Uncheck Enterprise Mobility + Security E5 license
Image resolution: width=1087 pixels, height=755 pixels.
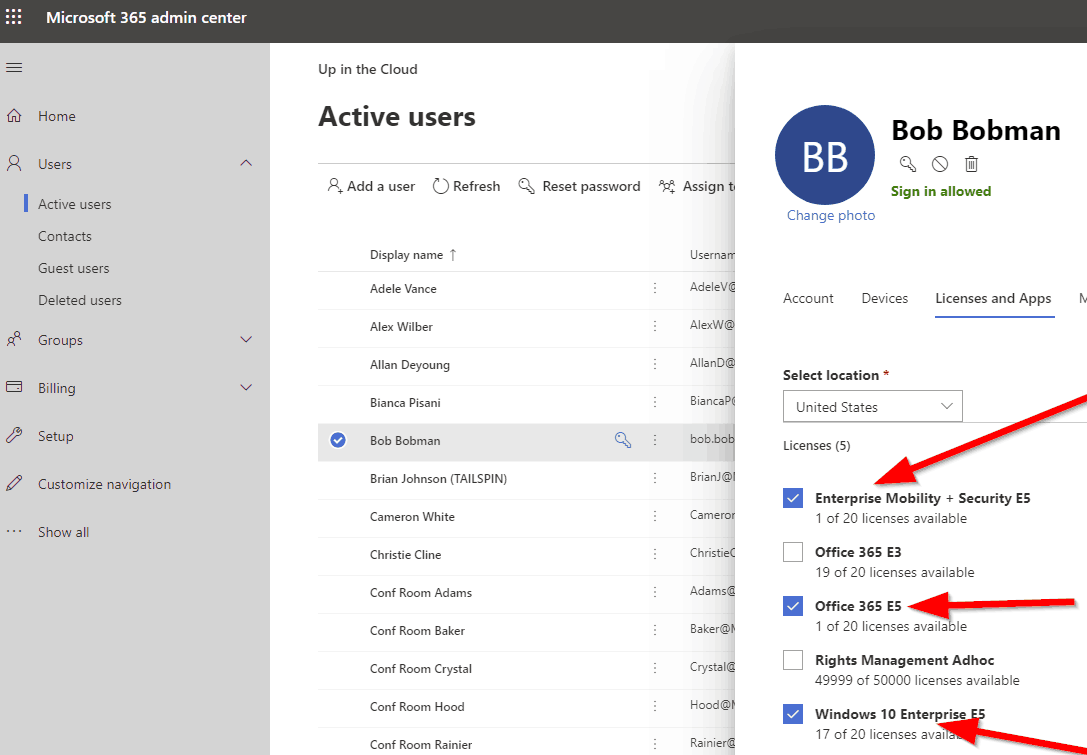[793, 498]
